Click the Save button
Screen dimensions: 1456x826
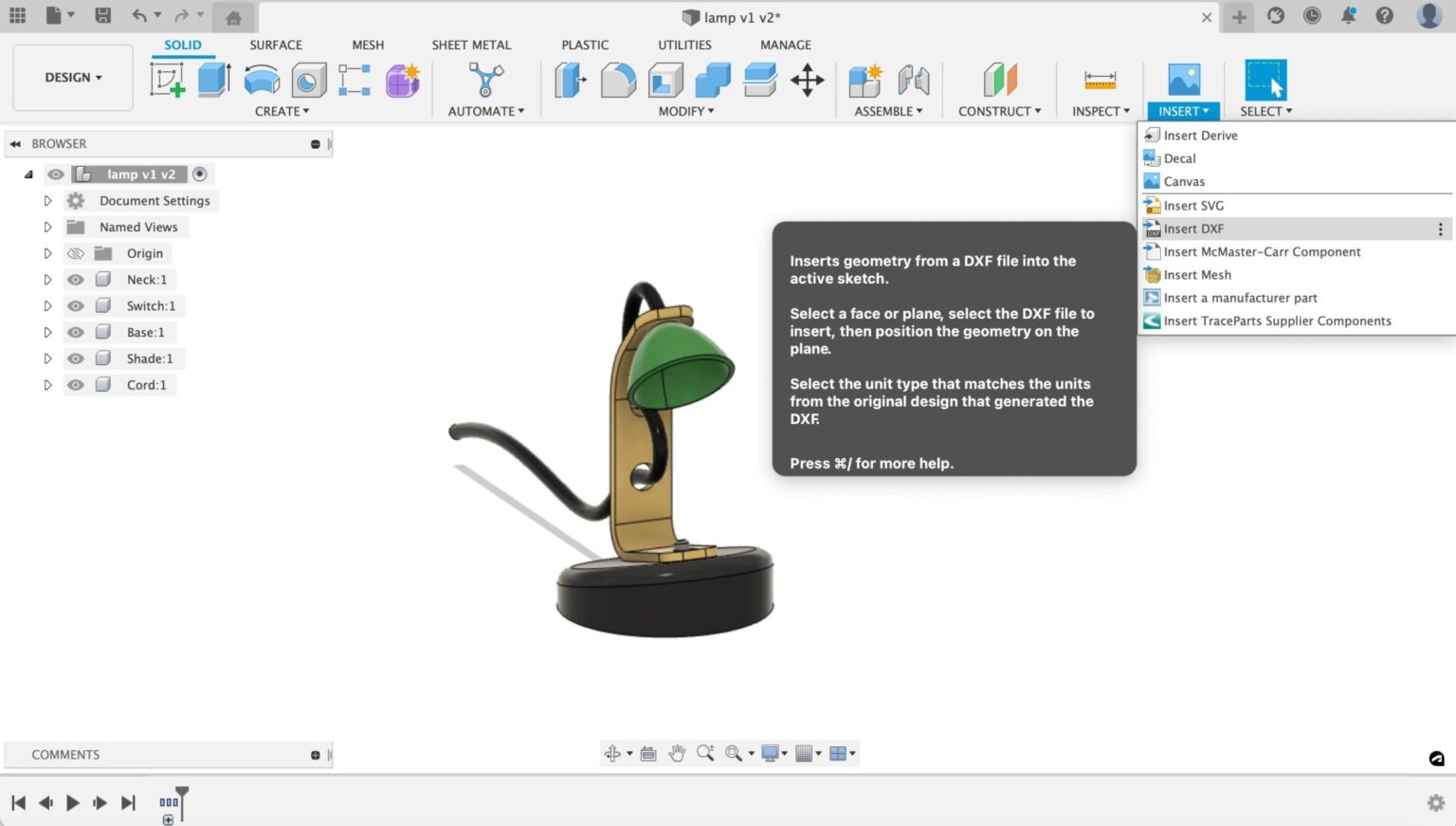[x=102, y=15]
